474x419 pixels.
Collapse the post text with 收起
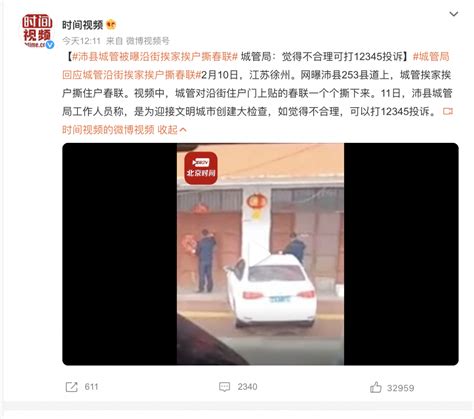tap(167, 130)
